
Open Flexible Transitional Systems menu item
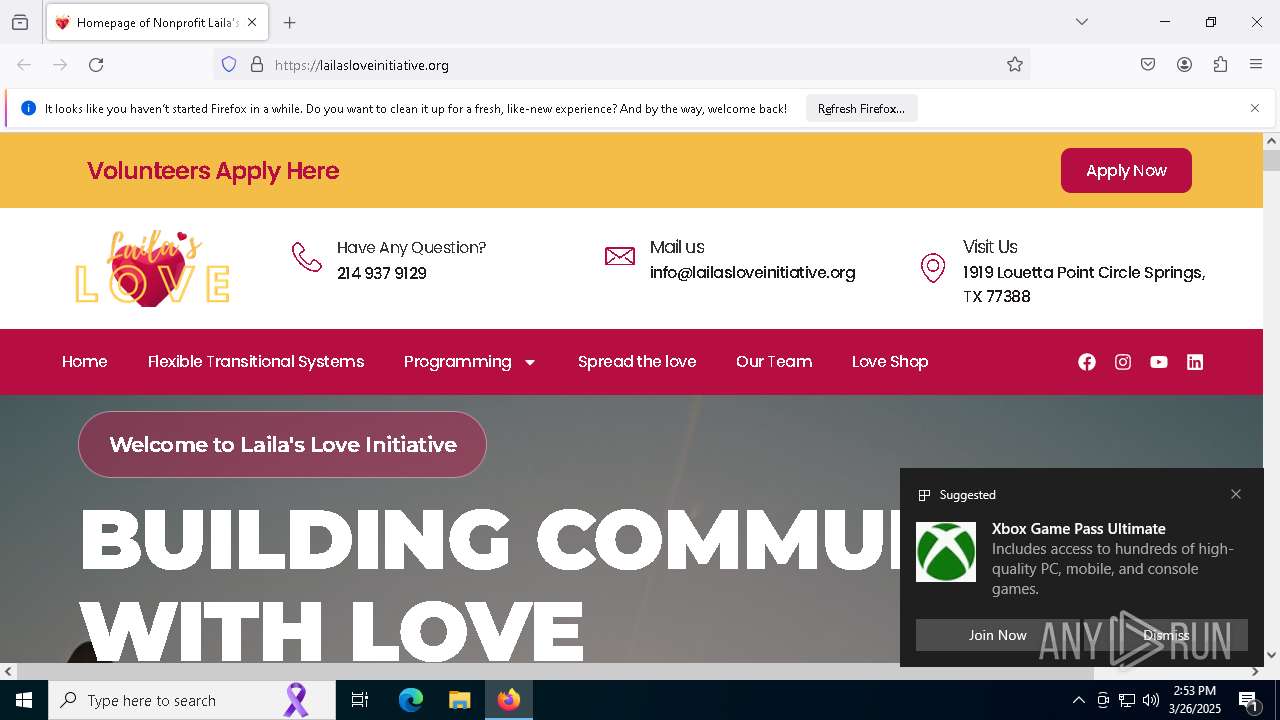(256, 362)
